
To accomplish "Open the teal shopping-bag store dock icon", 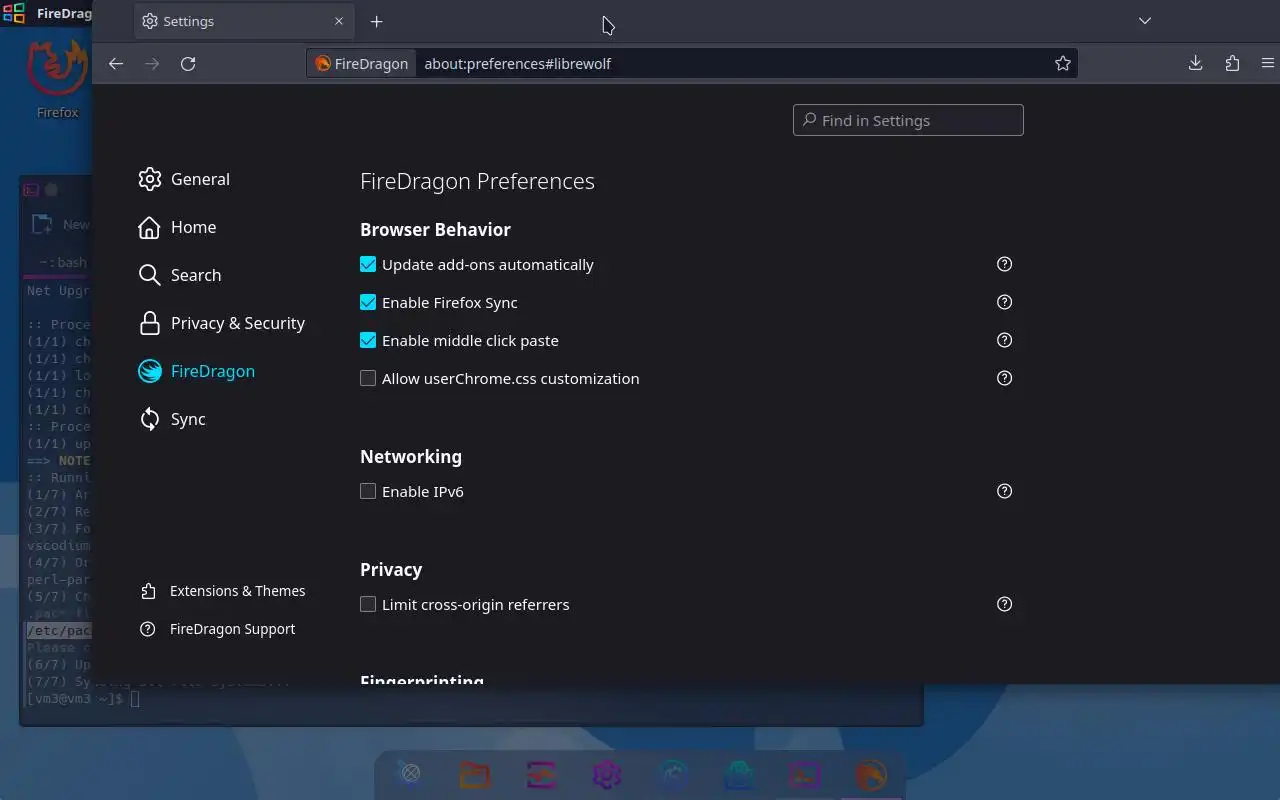I will [x=739, y=775].
